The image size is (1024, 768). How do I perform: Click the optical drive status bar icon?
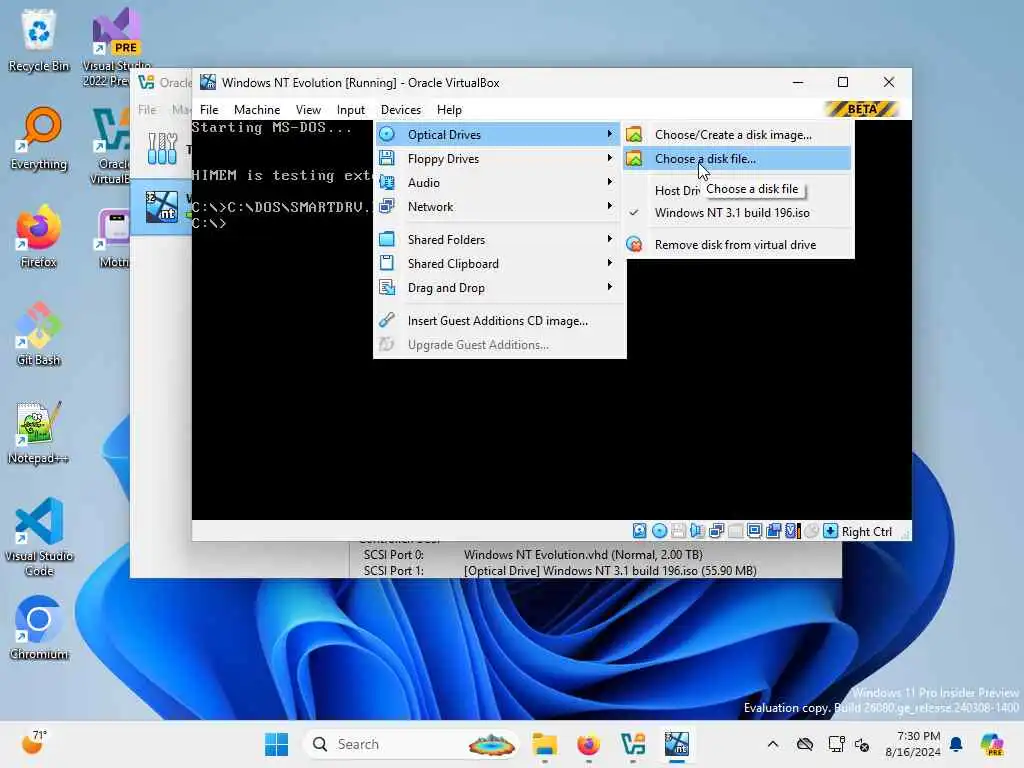[x=660, y=531]
